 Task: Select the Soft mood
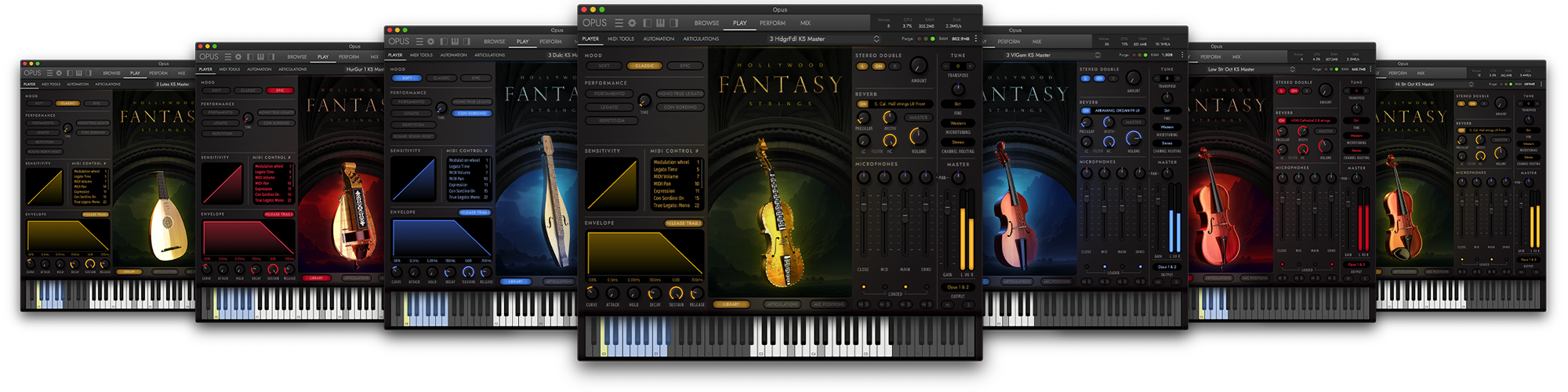coord(604,66)
